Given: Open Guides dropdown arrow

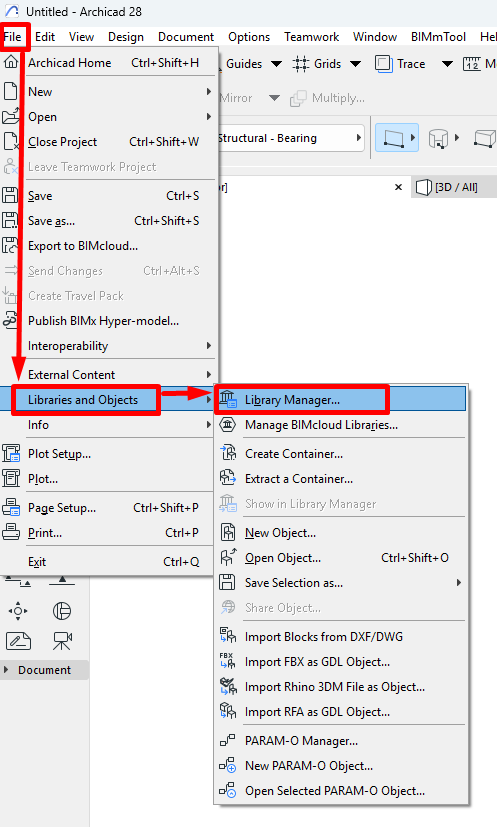Looking at the screenshot, I should point(276,64).
